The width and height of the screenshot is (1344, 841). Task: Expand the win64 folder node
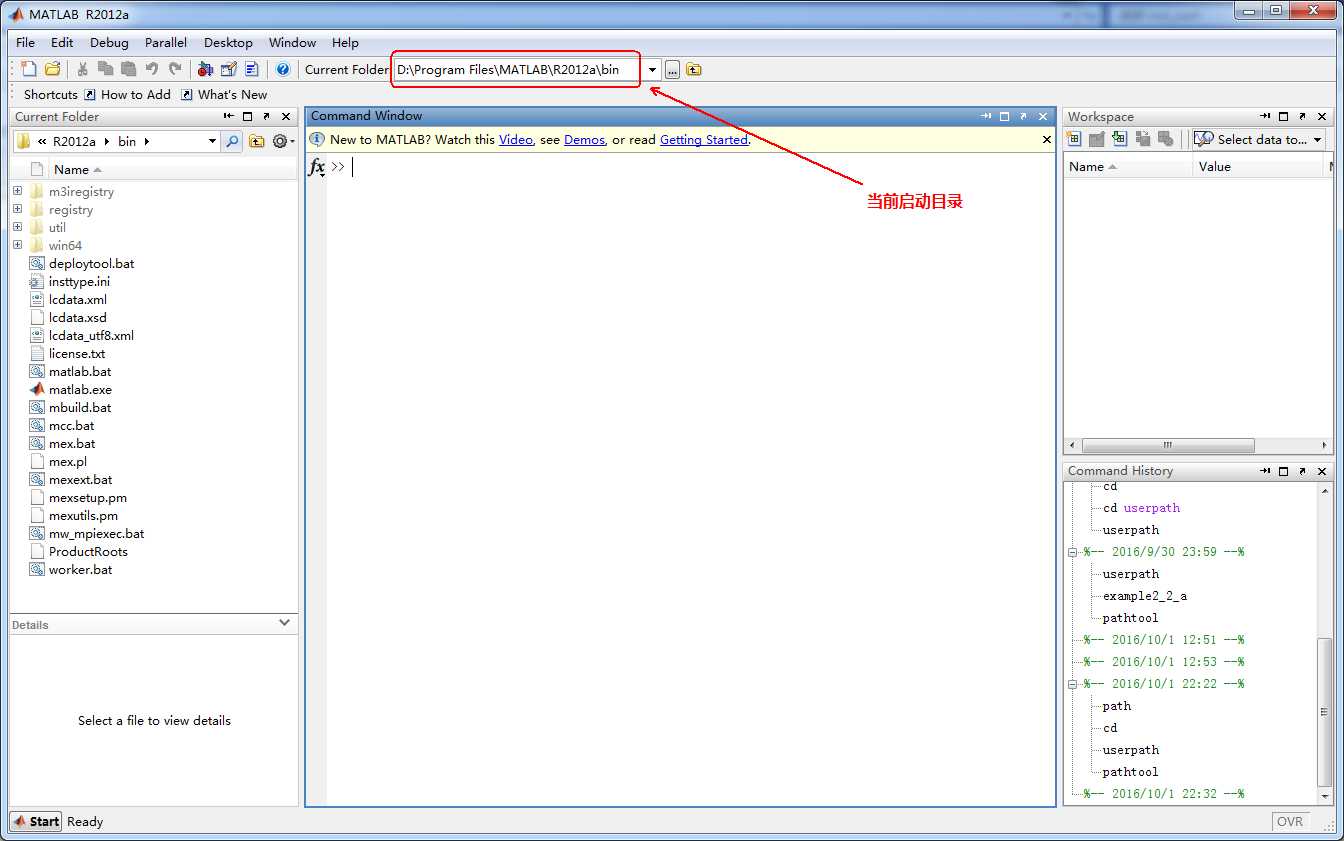pyautogui.click(x=17, y=245)
